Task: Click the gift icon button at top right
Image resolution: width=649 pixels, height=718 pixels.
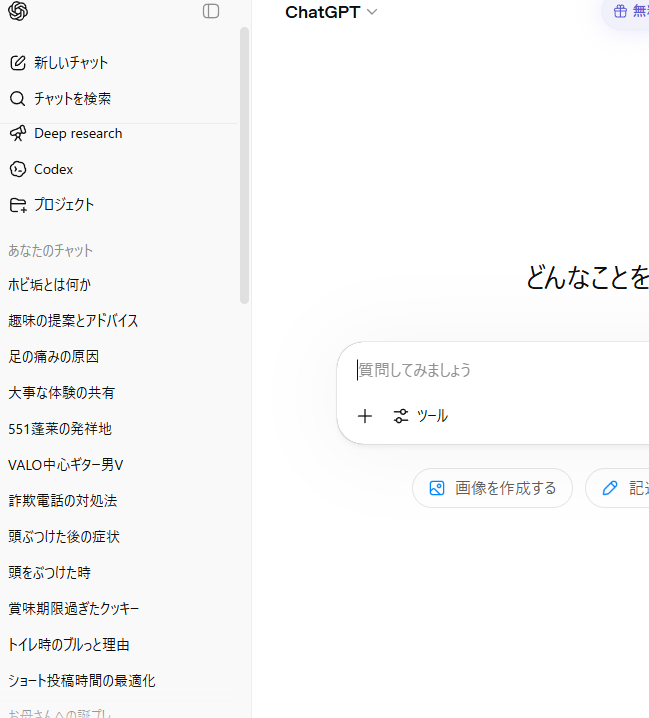Action: pos(626,11)
